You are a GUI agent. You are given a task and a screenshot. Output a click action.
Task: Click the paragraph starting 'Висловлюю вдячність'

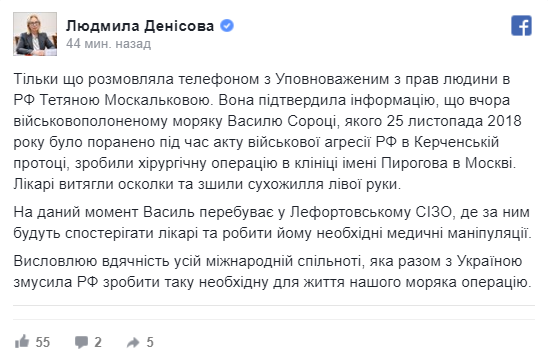(273, 272)
